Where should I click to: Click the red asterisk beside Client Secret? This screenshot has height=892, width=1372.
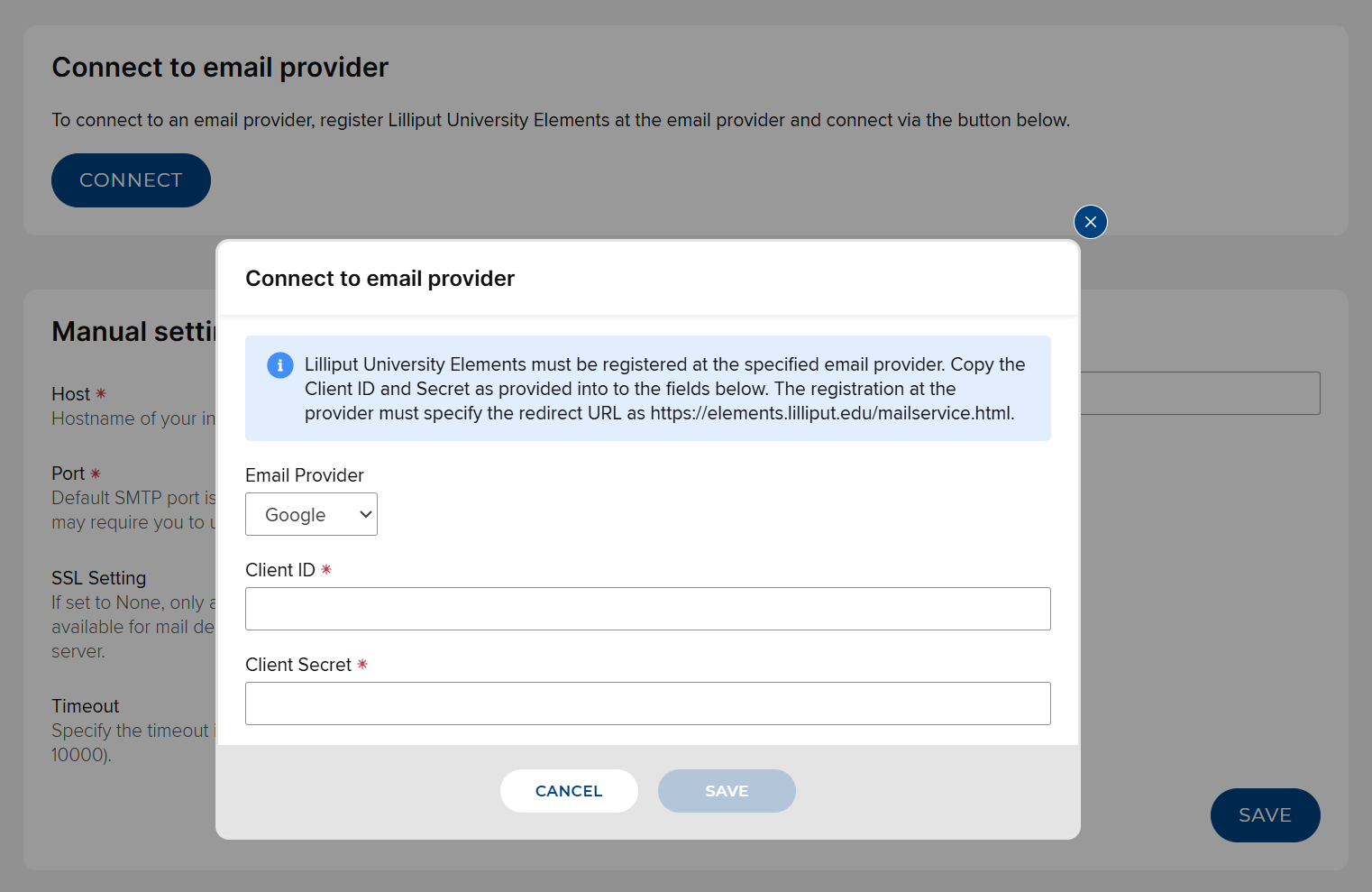tap(362, 665)
